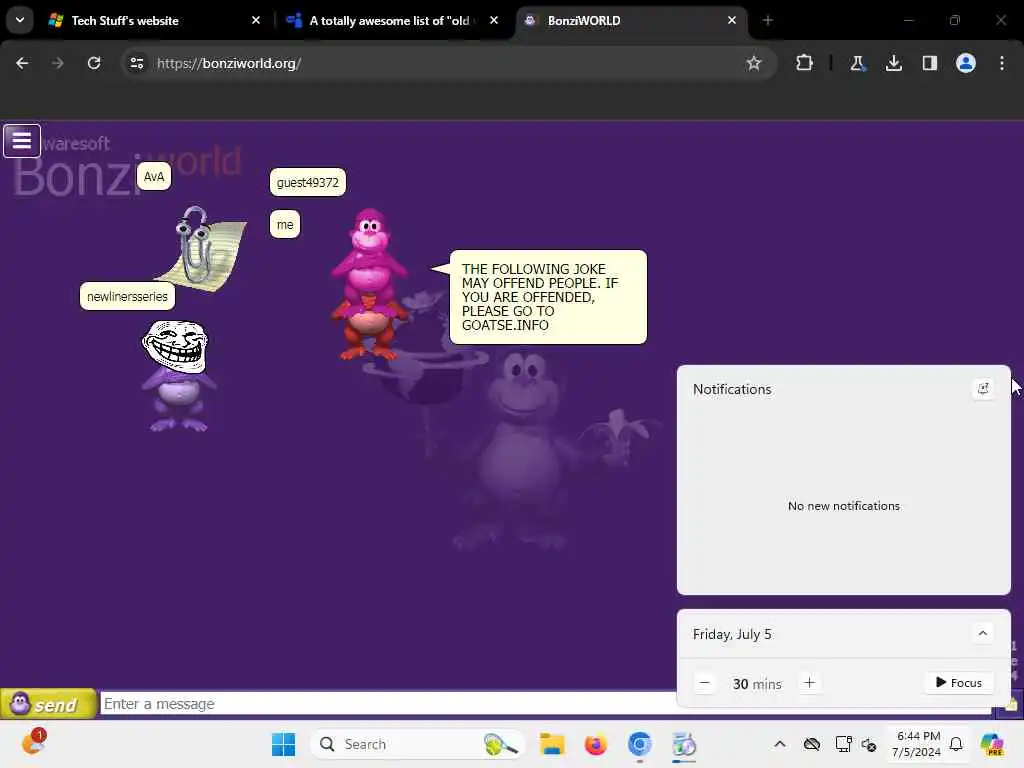The image size is (1024, 768).
Task: Click the goatse.info joke speech bubble
Action: coord(547,297)
